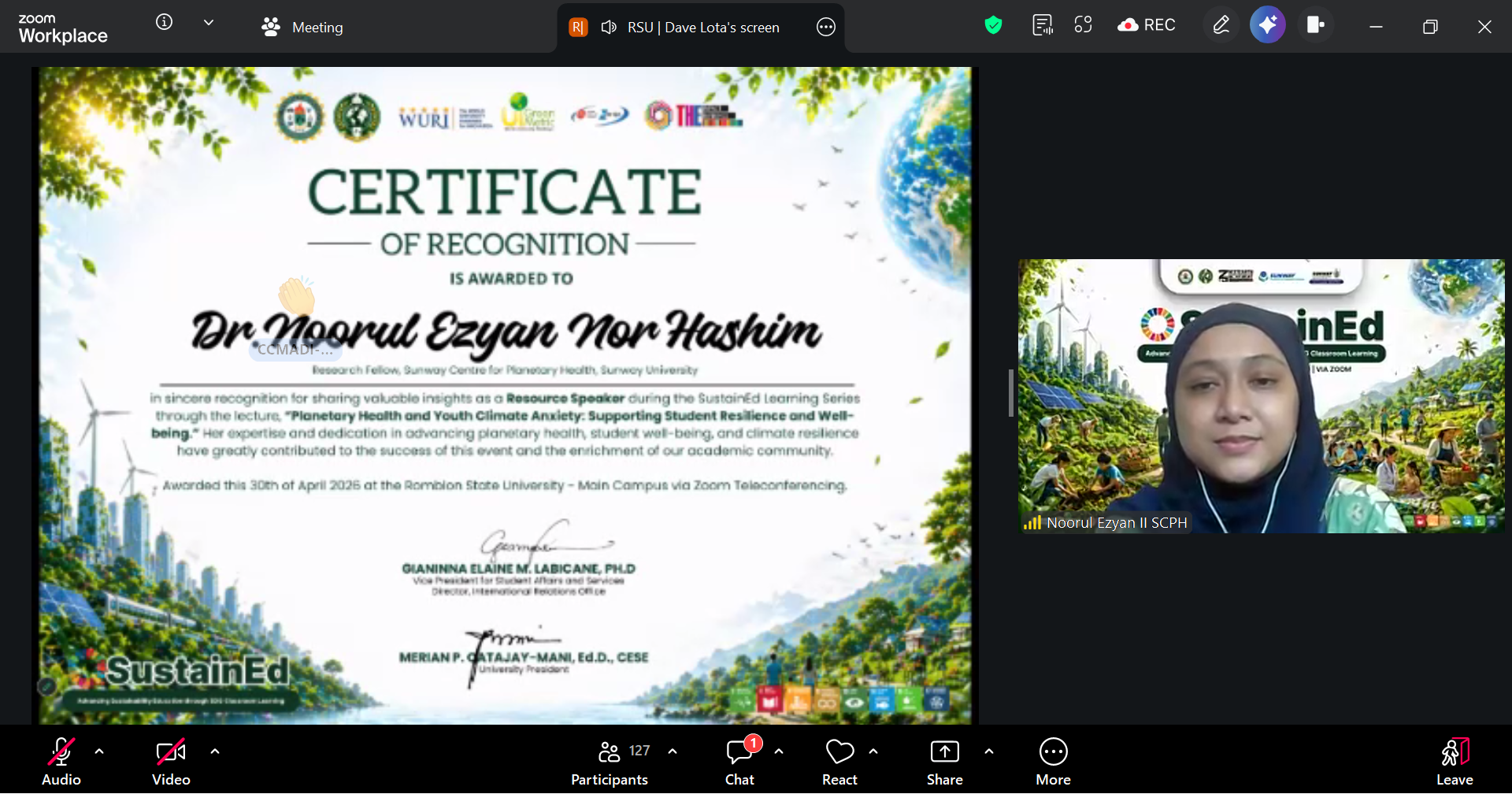
Task: Start camera with the Video button
Action: click(x=171, y=761)
